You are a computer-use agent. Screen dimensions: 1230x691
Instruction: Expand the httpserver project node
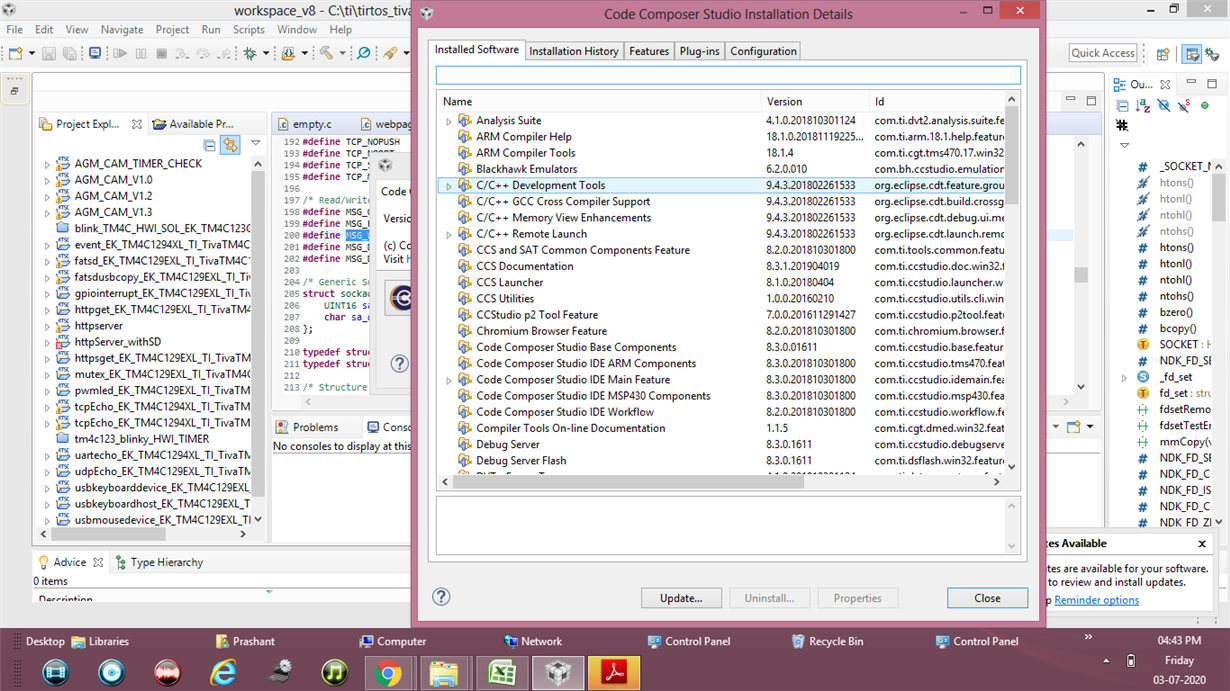point(47,326)
